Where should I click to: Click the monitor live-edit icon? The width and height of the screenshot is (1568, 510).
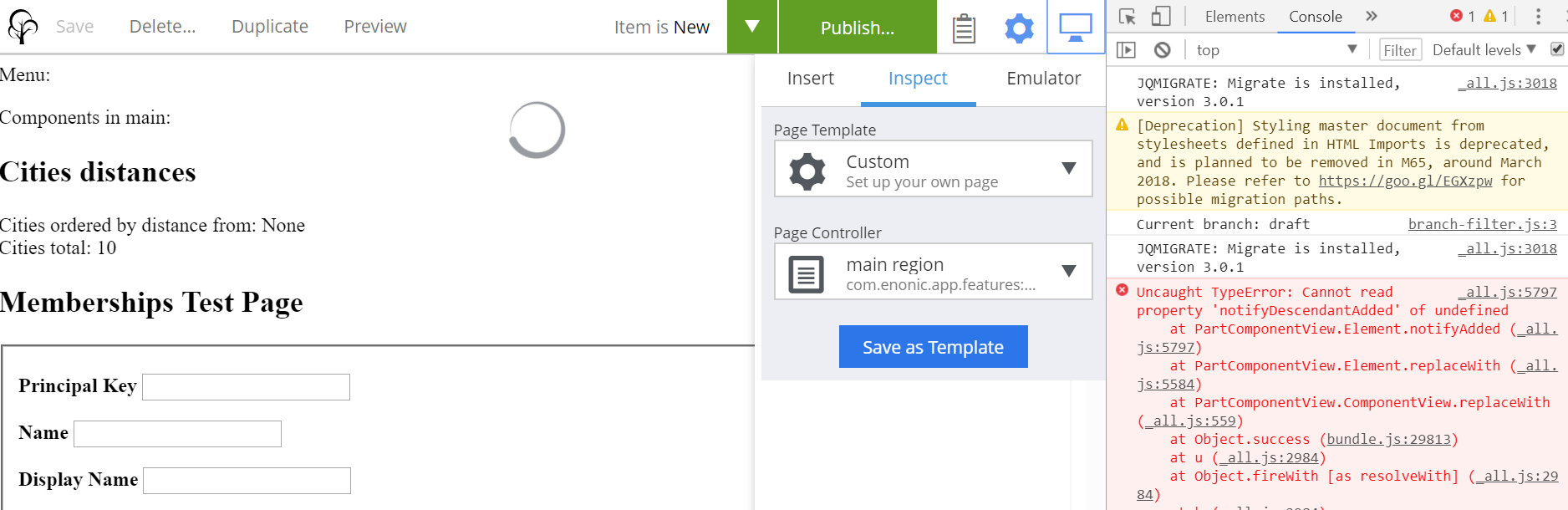click(1075, 26)
